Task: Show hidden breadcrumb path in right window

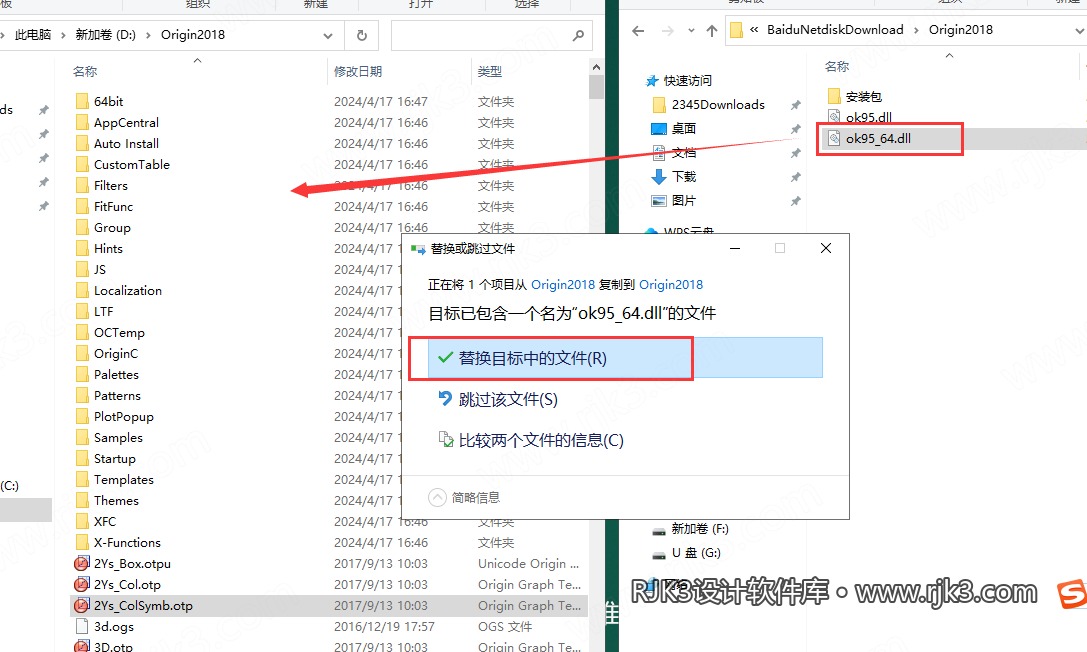Action: point(754,30)
